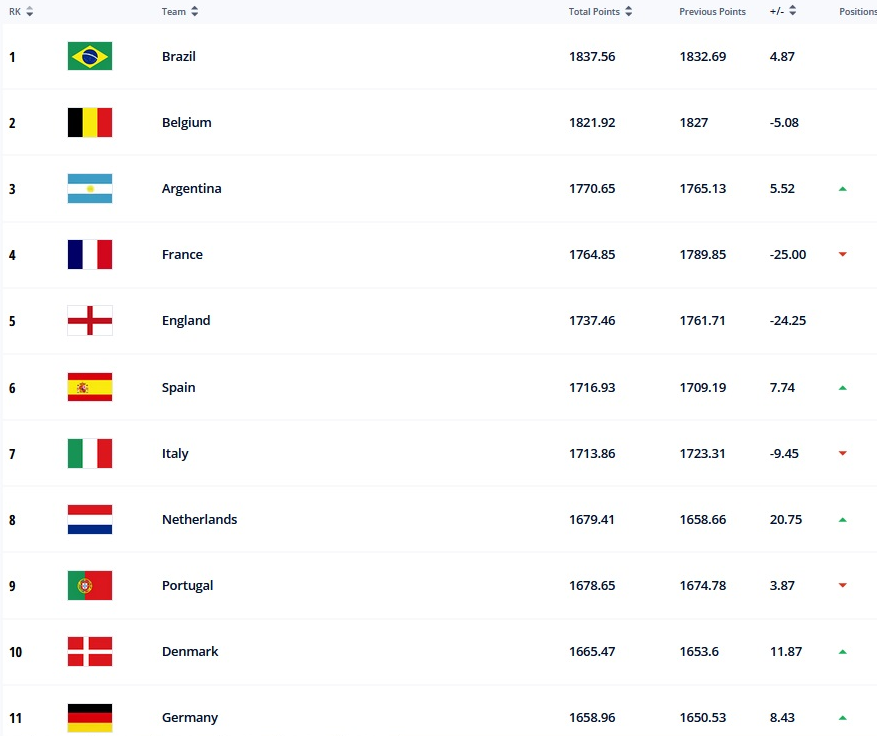
Task: Click the England flag icon
Action: [x=90, y=321]
